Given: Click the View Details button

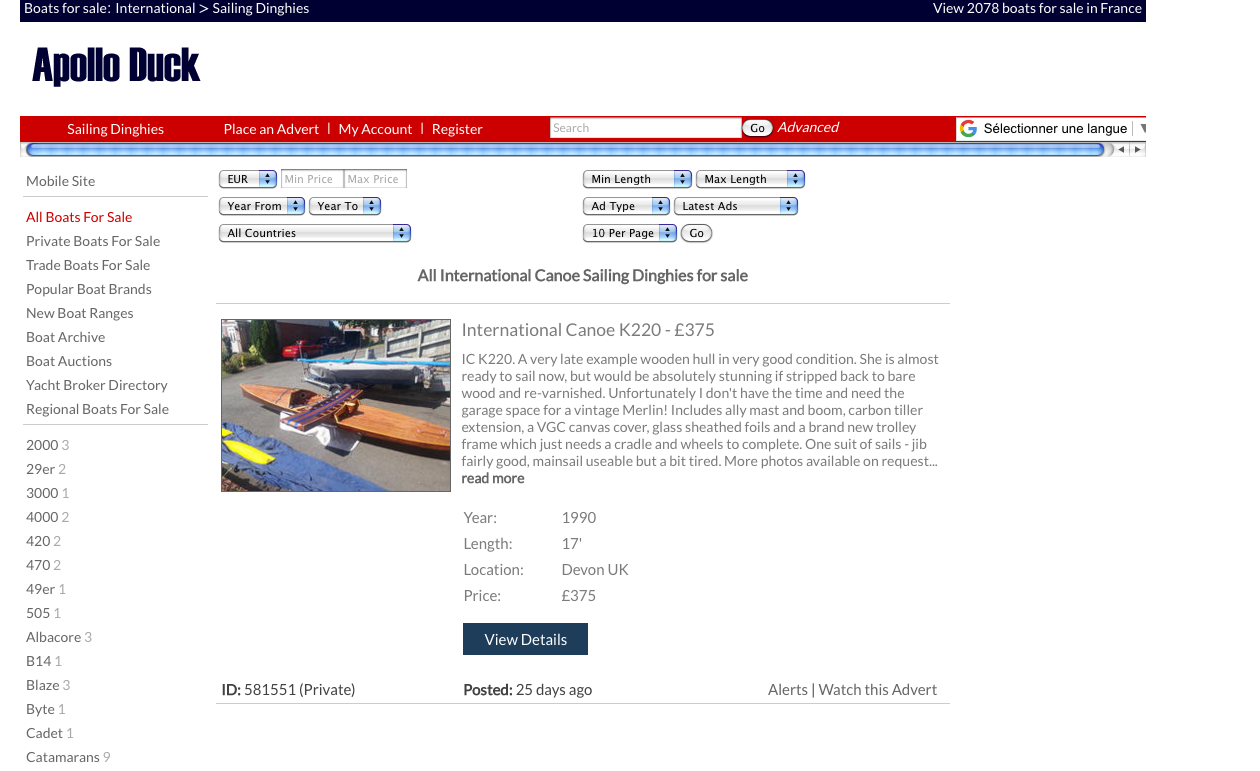Looking at the screenshot, I should click(525, 639).
